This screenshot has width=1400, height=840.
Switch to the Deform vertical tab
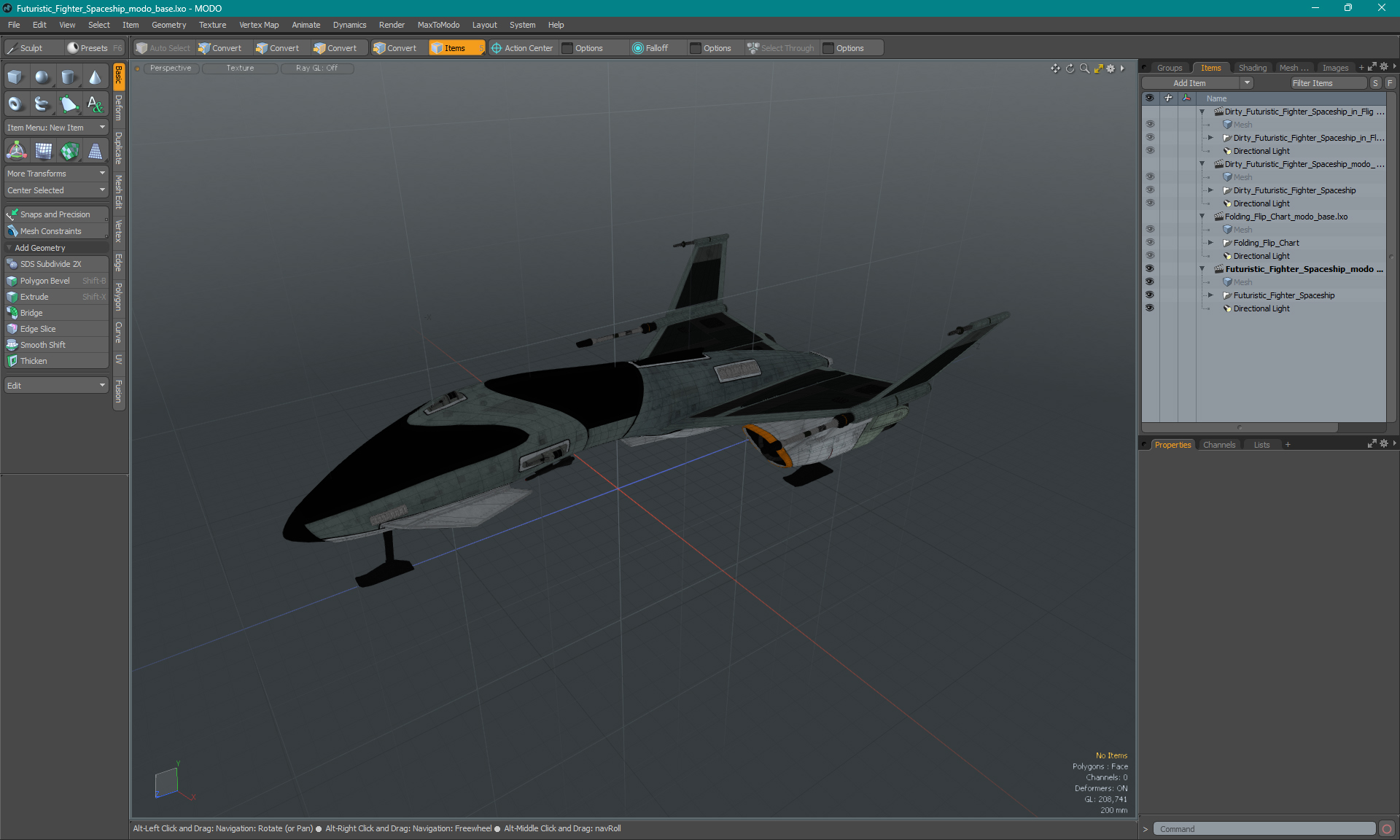click(x=119, y=108)
